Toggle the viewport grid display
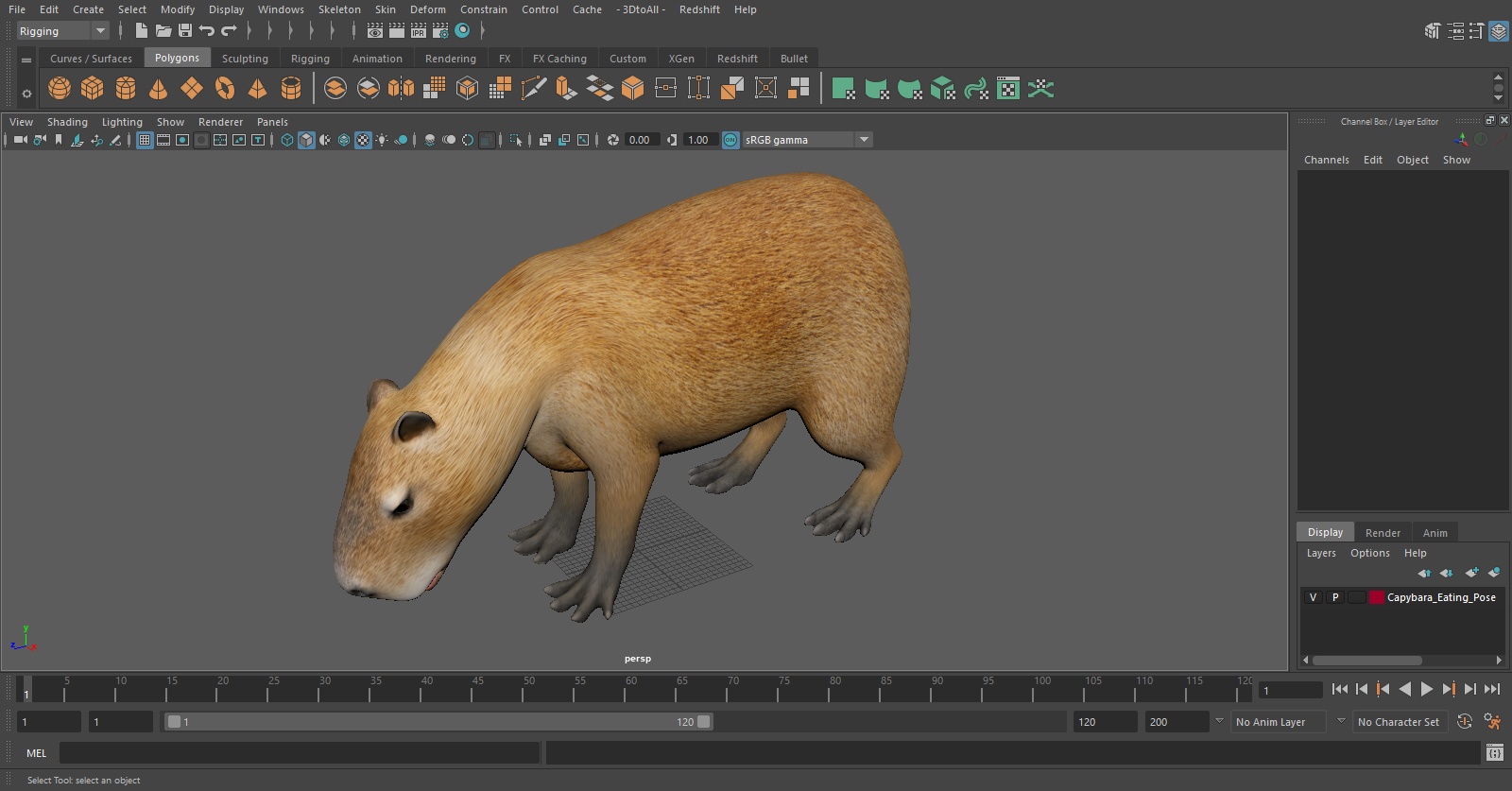Screen dimensions: 1512x791 (145, 140)
